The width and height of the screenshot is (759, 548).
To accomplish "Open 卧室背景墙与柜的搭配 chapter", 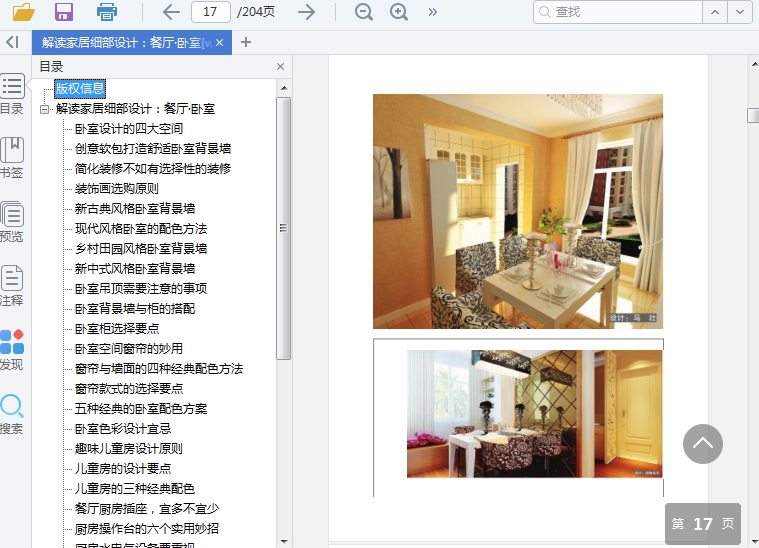I will 135,309.
